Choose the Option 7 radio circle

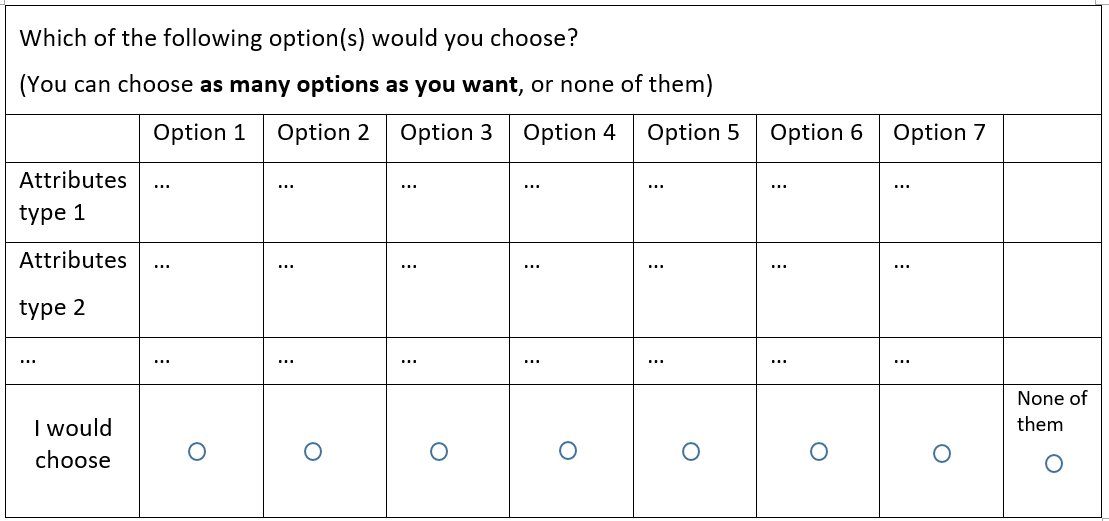click(x=941, y=453)
